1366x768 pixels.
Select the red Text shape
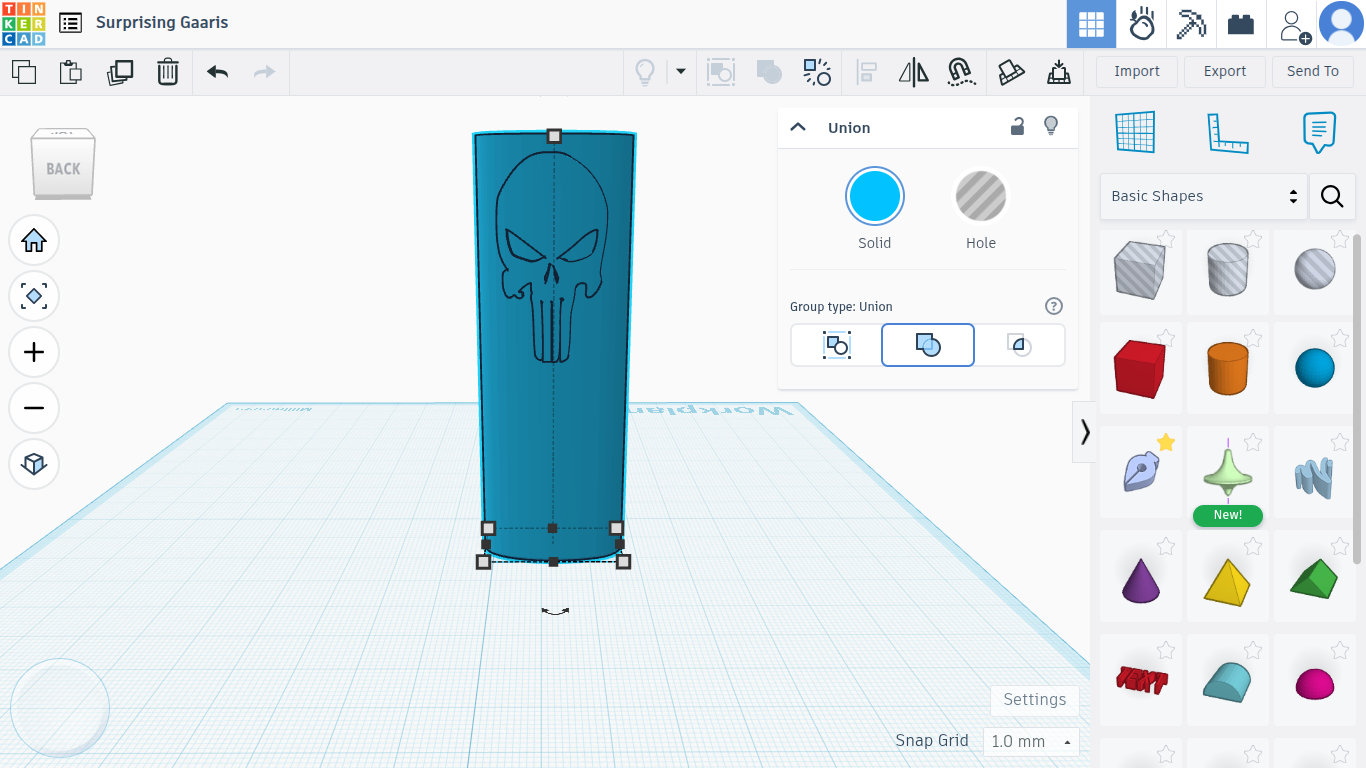1140,681
